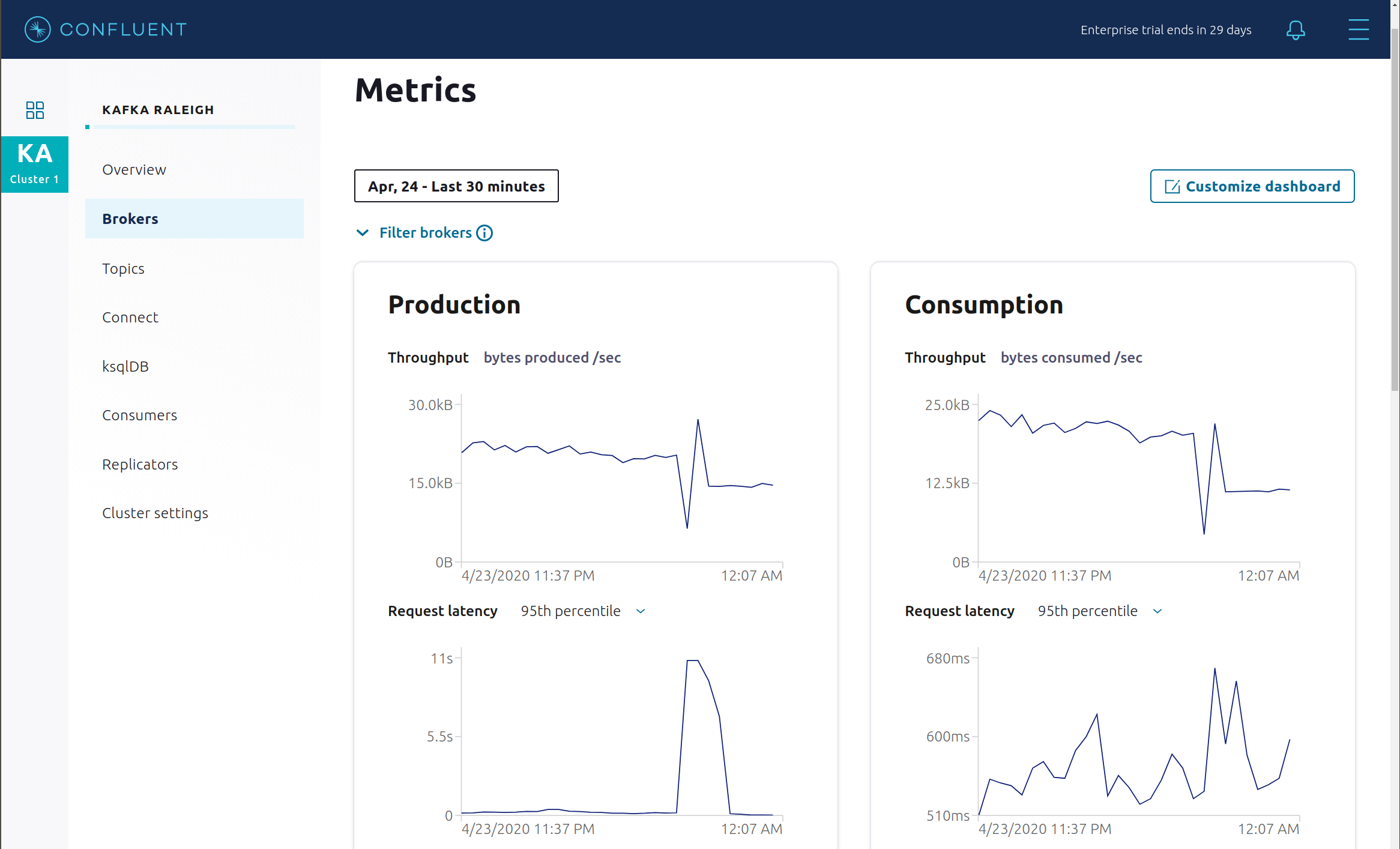Click the Production card heading

coord(454,305)
